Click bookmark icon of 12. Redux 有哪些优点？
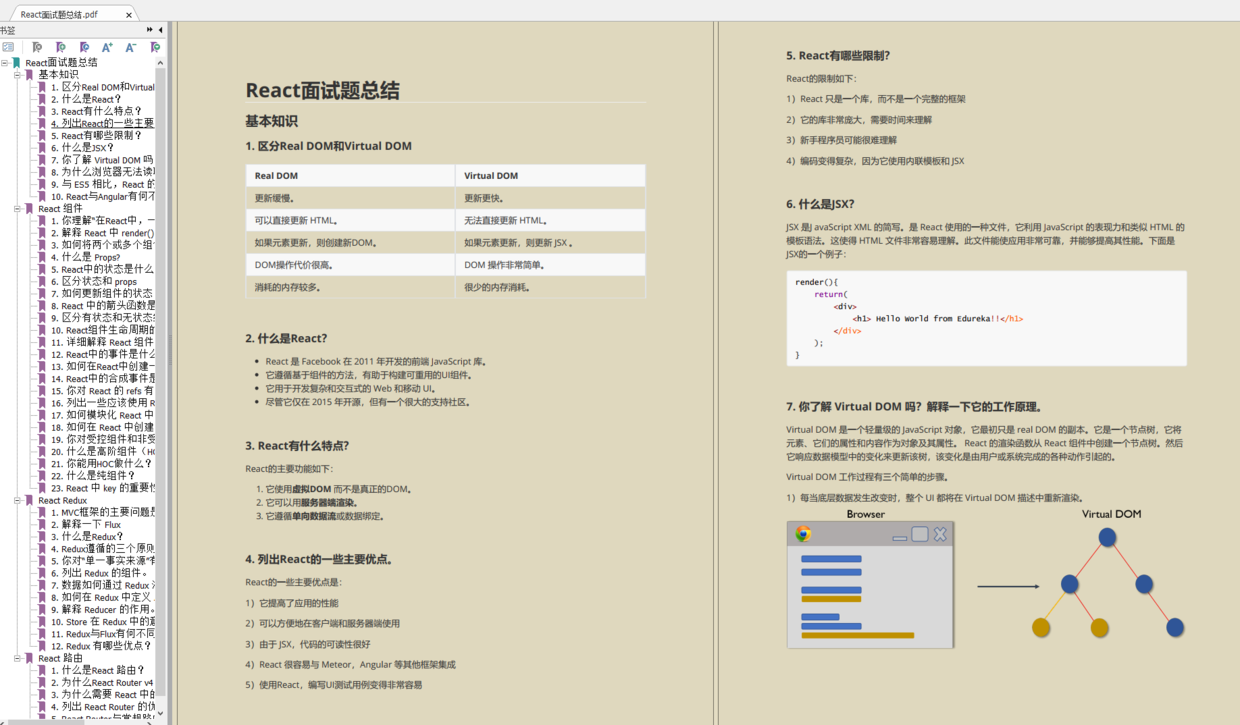The width and height of the screenshot is (1240, 725). (x=43, y=646)
